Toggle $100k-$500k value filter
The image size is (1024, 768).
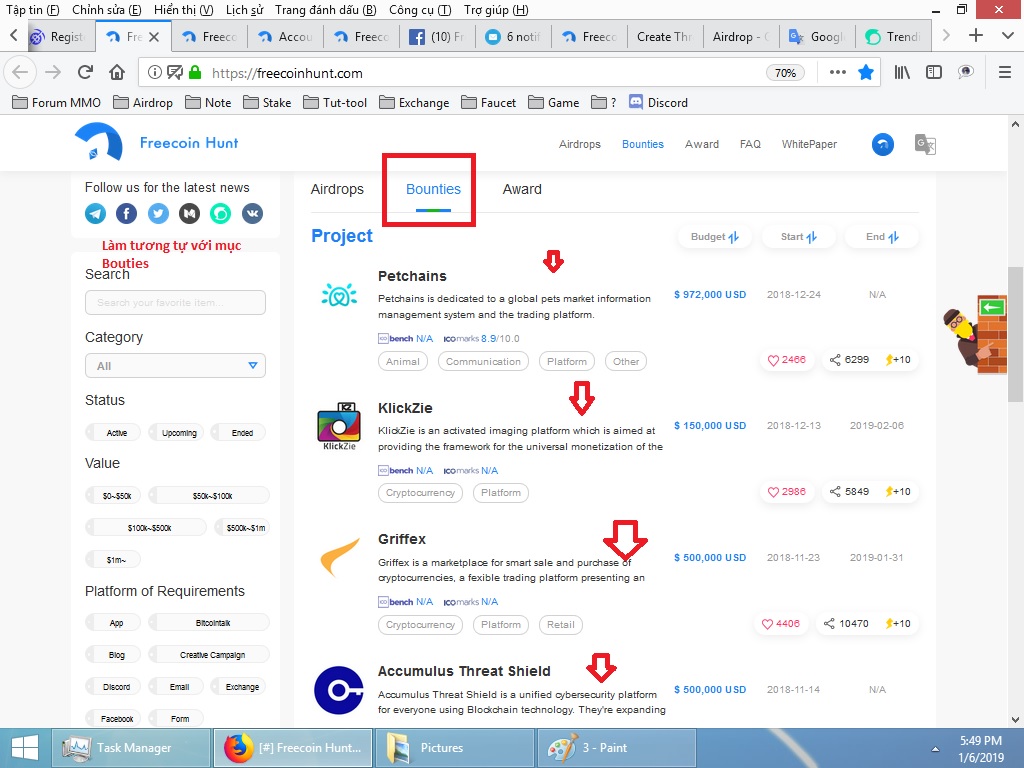pyautogui.click(x=146, y=528)
